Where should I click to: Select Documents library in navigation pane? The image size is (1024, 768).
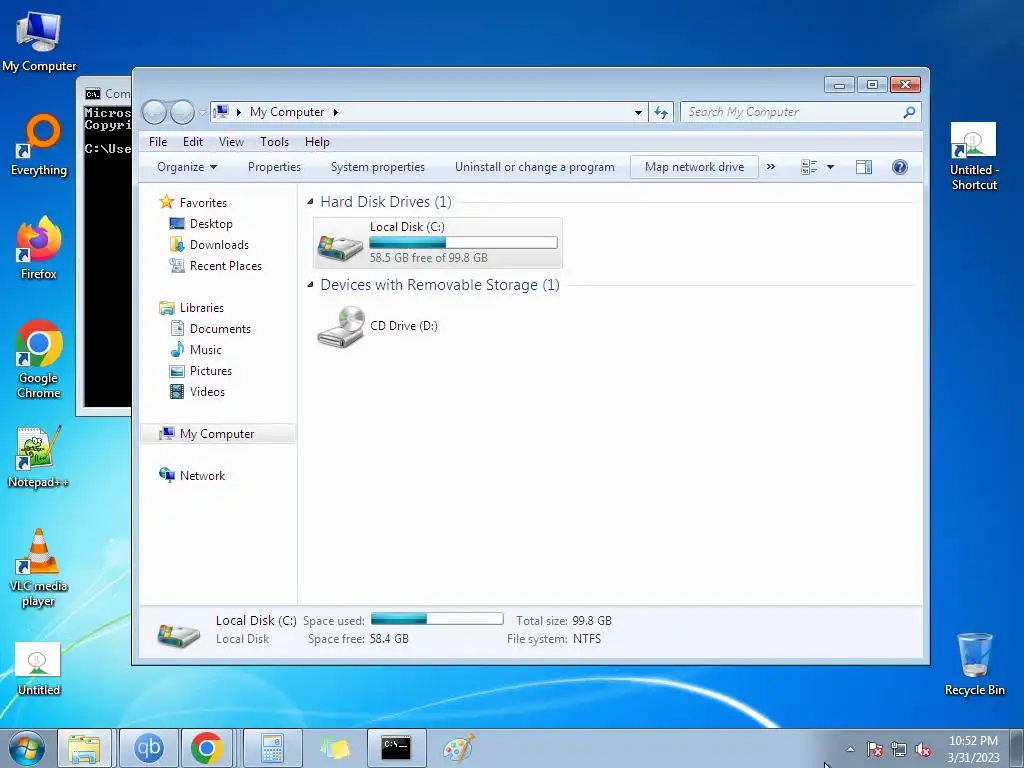220,328
